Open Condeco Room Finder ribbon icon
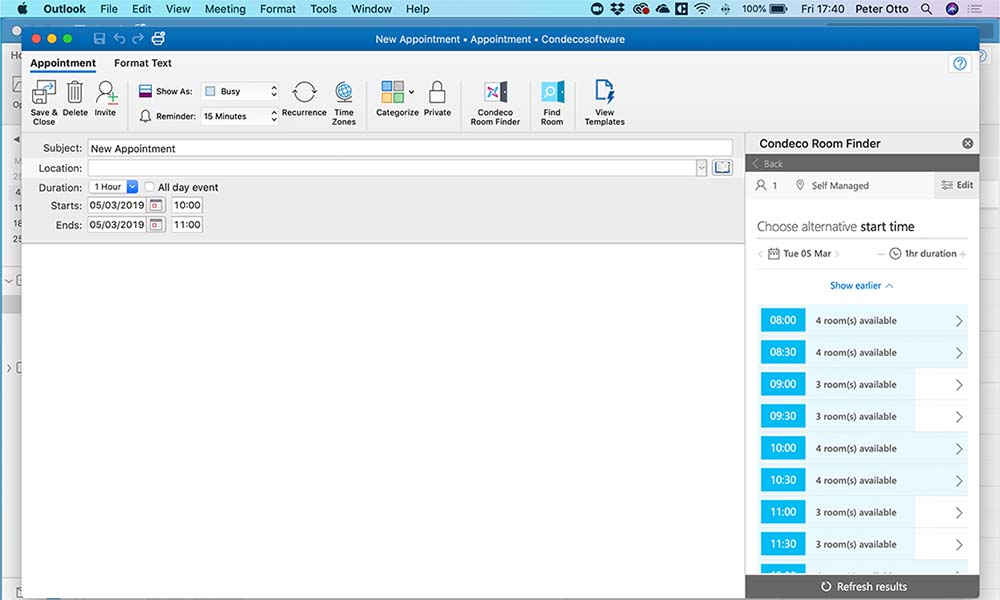Screen dimensions: 1000x600 (x=495, y=92)
